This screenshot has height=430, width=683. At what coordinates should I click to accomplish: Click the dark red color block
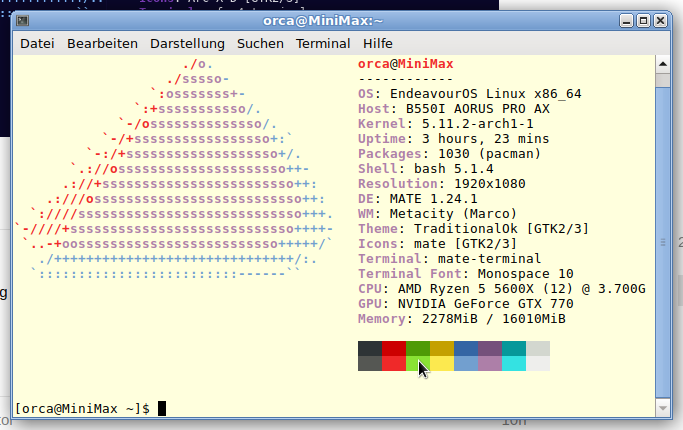(x=394, y=349)
